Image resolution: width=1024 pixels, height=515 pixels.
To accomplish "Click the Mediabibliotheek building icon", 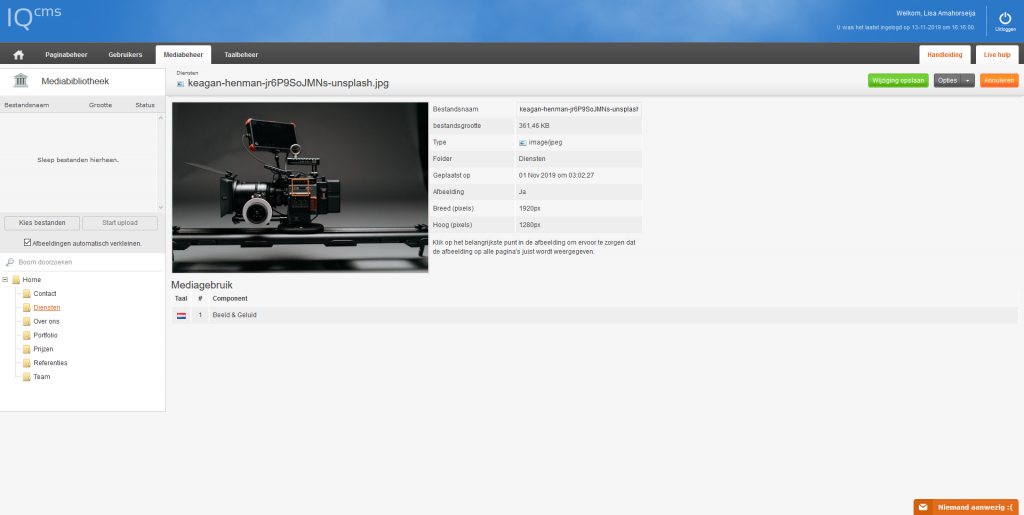I will (x=20, y=81).
